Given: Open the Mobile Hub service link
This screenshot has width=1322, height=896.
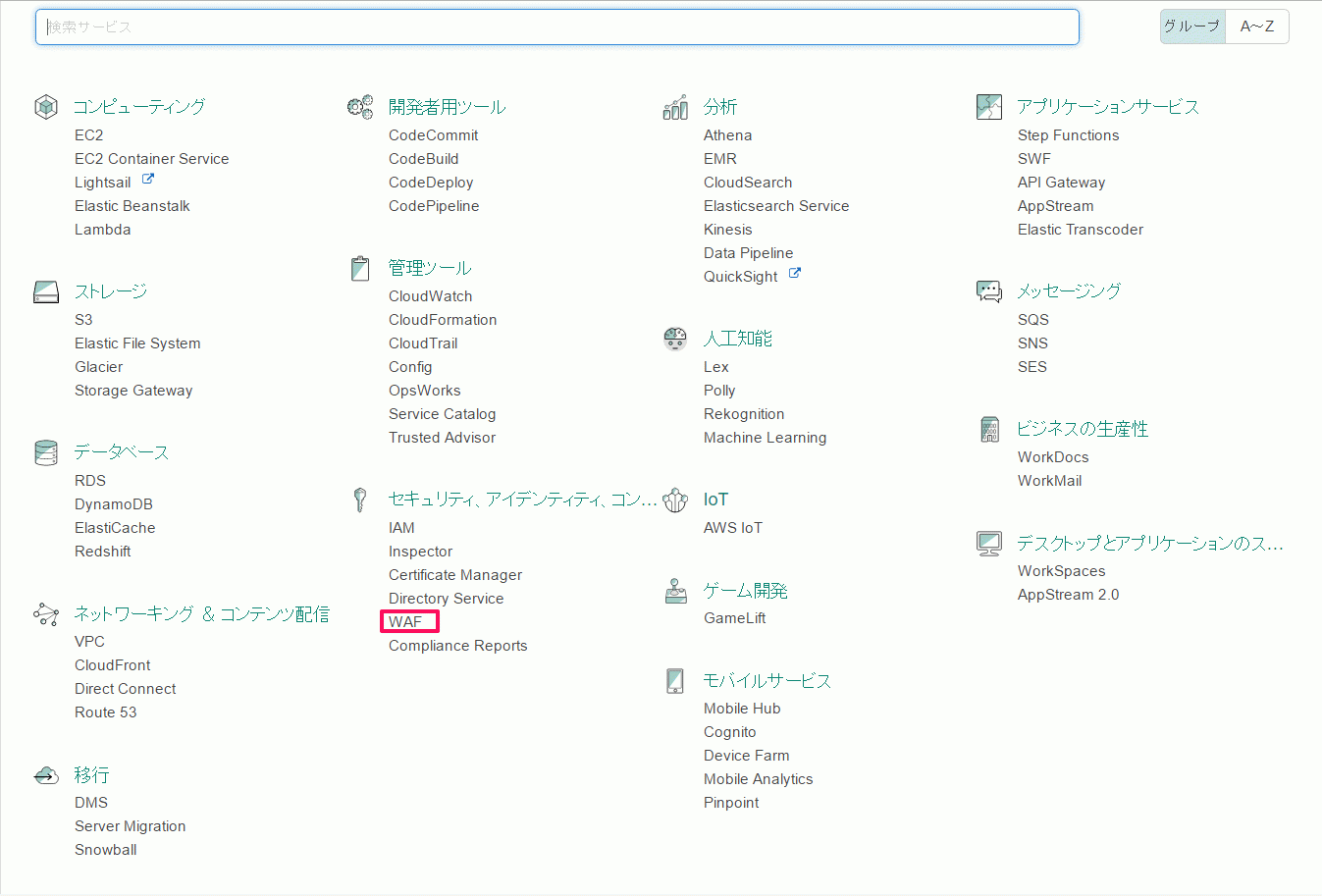Looking at the screenshot, I should (742, 709).
